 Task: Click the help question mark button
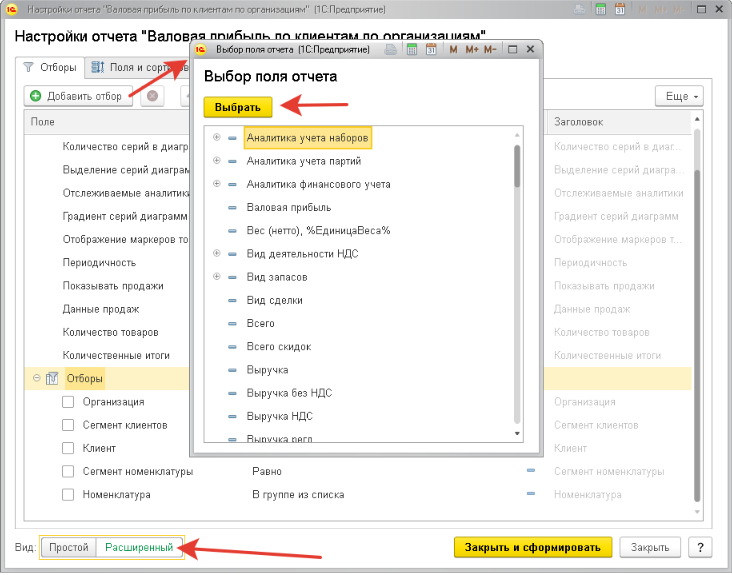(x=700, y=547)
